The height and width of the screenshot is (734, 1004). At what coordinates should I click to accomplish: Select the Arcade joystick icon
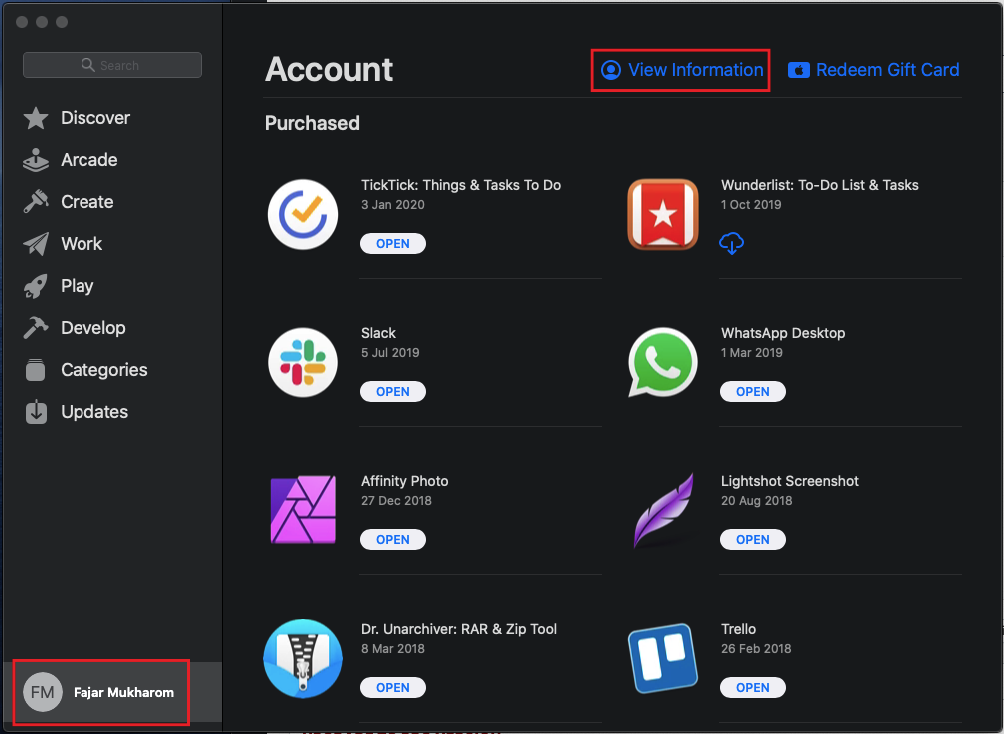pyautogui.click(x=36, y=160)
